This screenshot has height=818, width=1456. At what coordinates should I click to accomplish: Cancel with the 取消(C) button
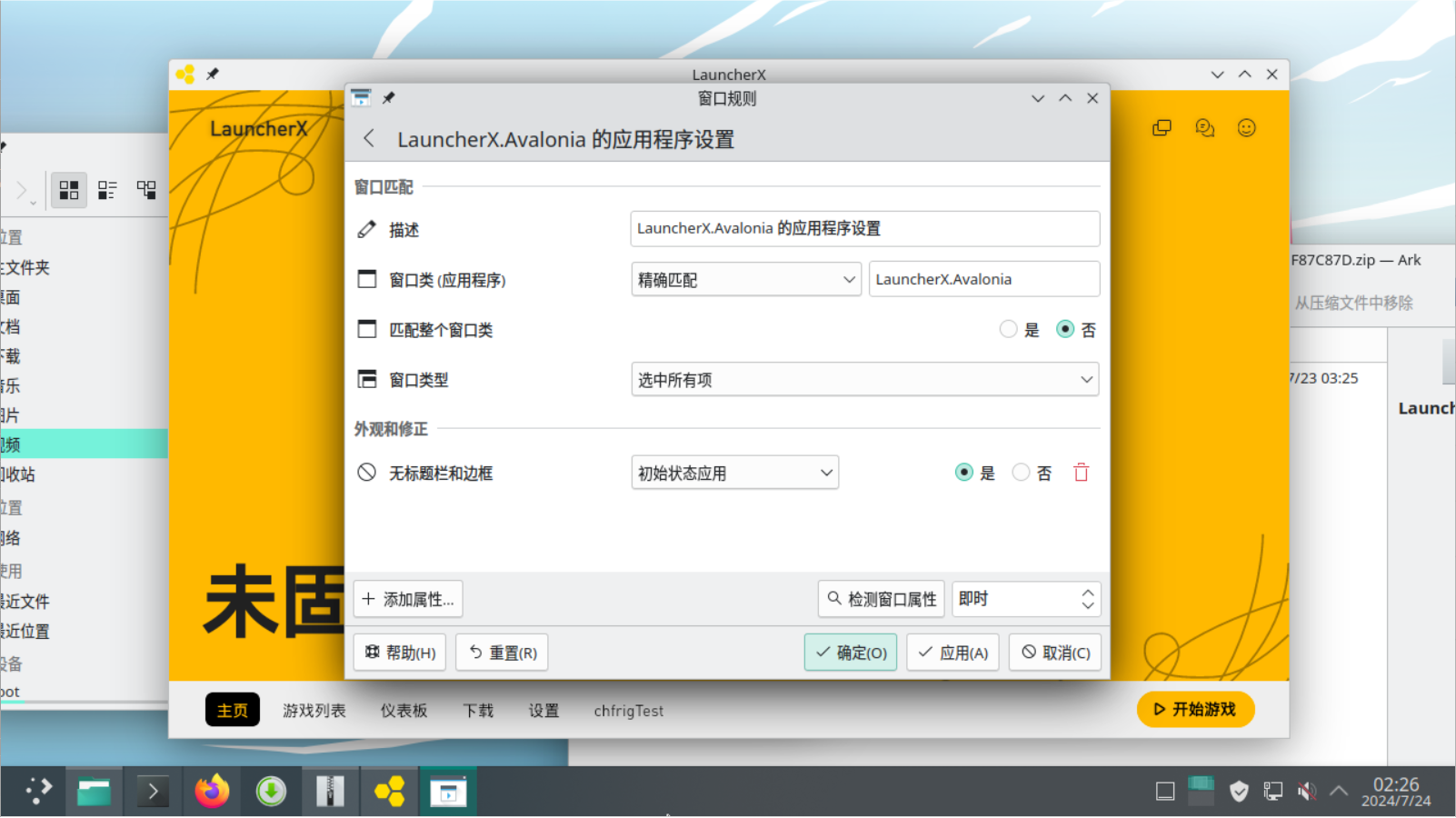click(x=1055, y=652)
